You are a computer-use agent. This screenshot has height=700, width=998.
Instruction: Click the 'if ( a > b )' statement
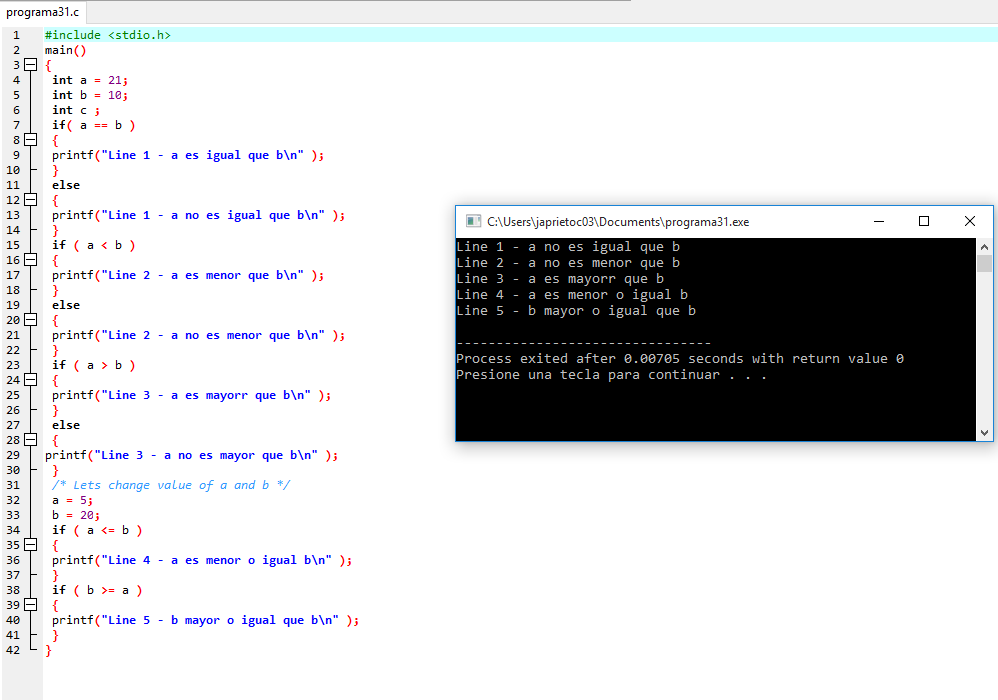tap(94, 365)
